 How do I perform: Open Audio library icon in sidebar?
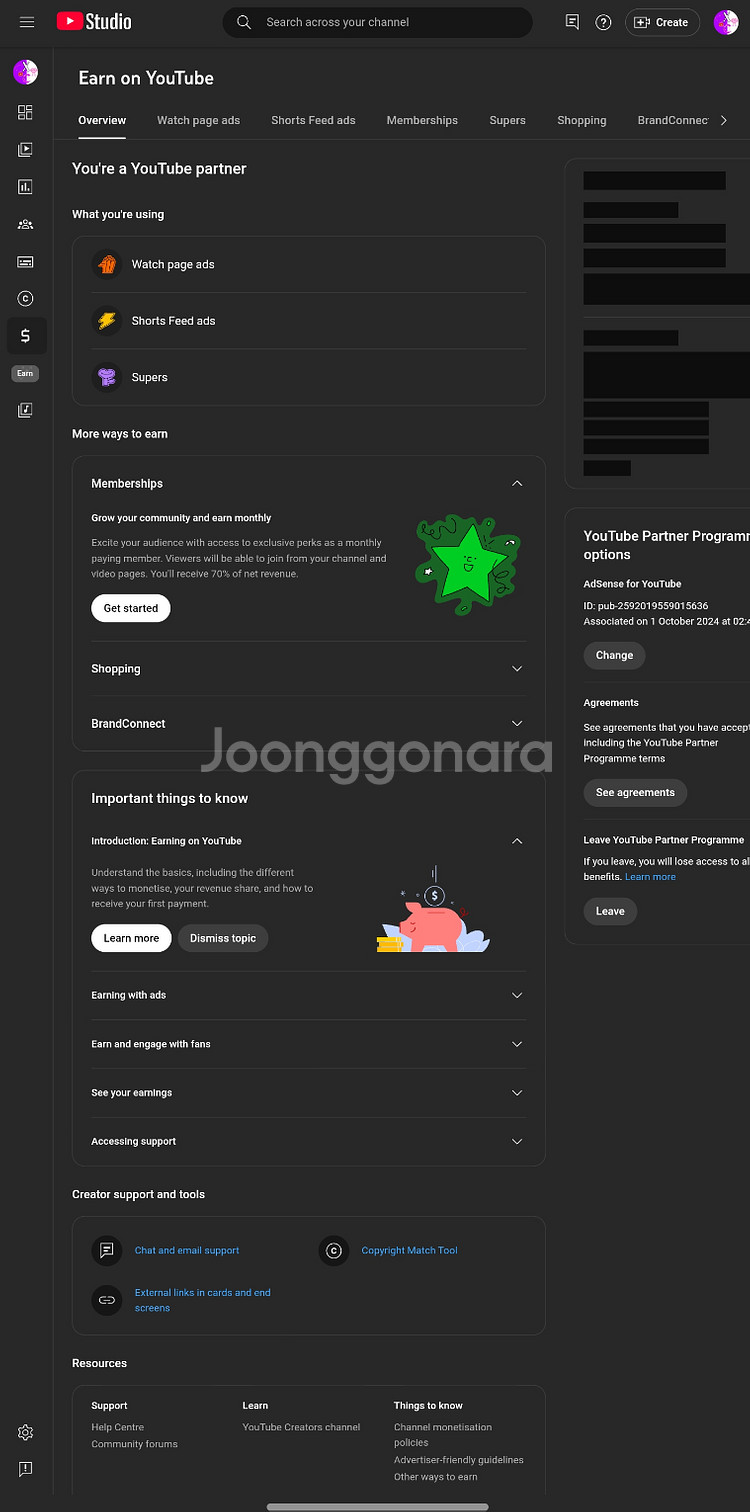[25, 410]
